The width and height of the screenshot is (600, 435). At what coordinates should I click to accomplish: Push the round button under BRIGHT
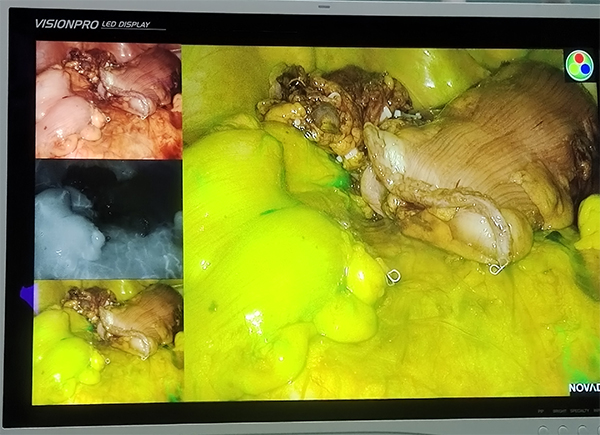tap(563, 430)
